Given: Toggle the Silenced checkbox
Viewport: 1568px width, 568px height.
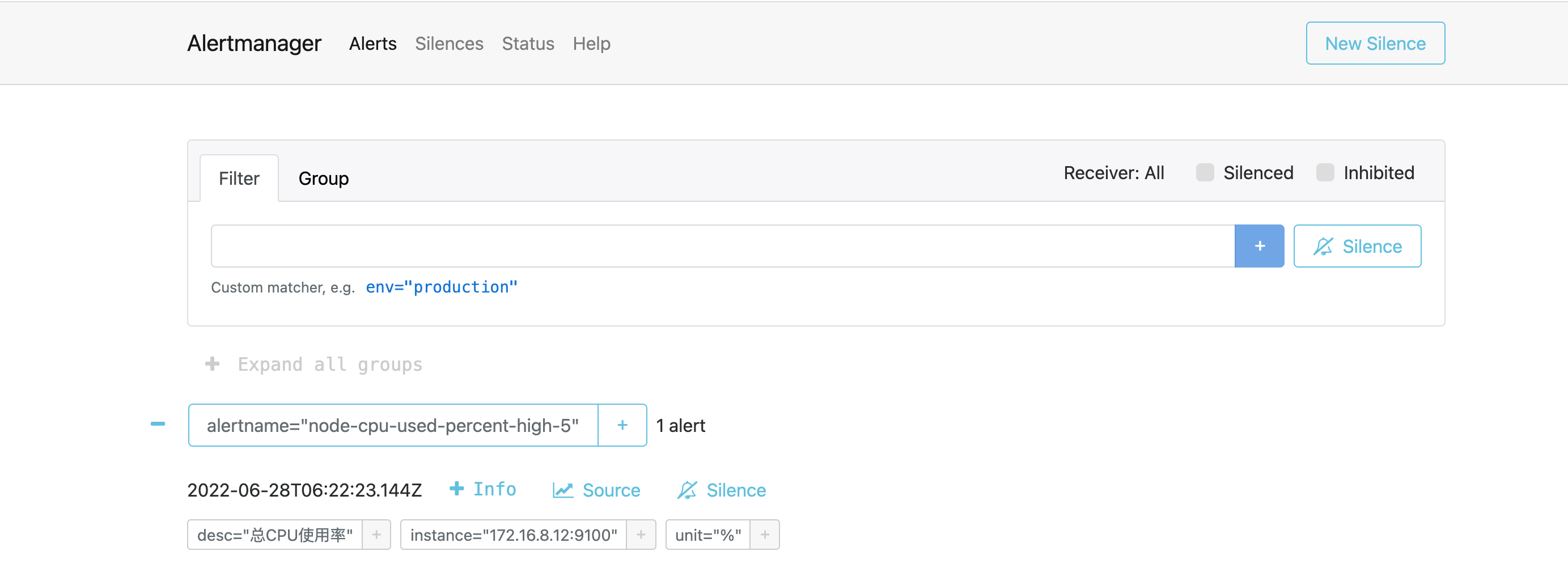Looking at the screenshot, I should 1205,173.
